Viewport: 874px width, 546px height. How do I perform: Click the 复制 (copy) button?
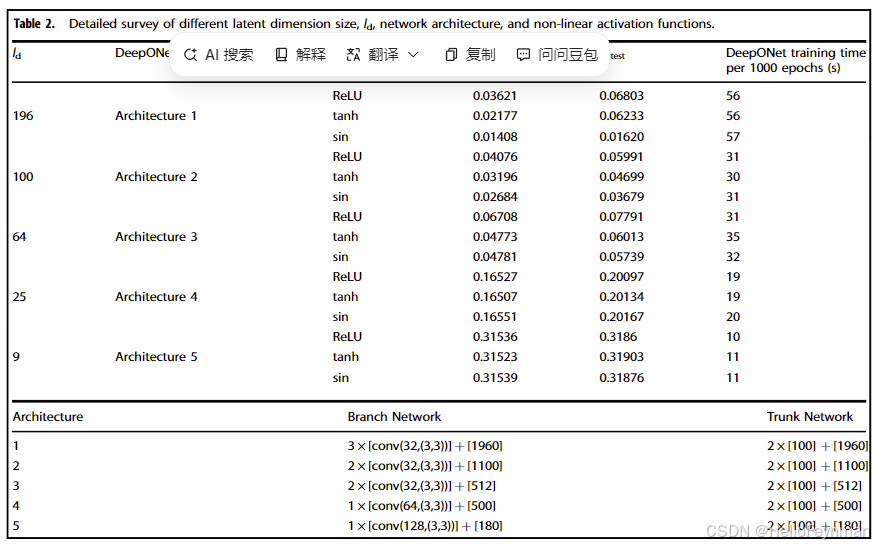pos(470,55)
